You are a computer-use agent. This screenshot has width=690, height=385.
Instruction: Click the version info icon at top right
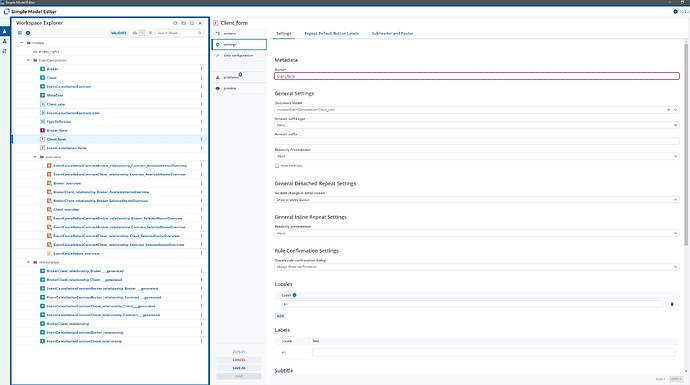[675, 11]
